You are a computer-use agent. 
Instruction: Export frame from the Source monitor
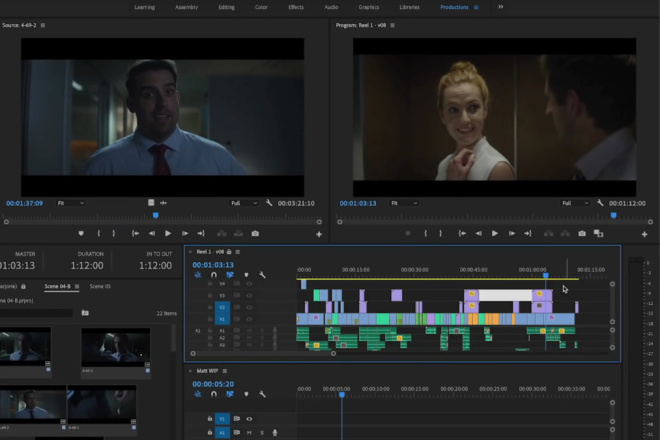255,234
